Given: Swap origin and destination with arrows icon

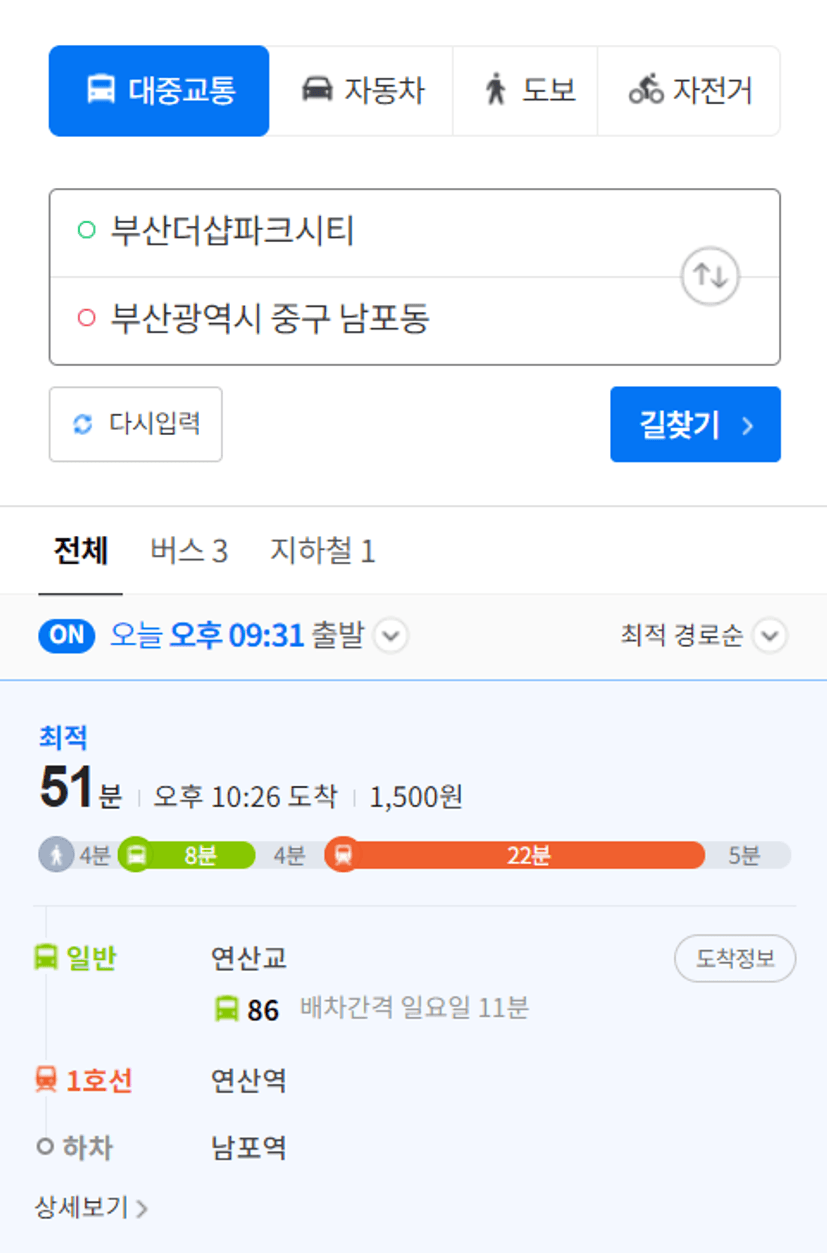Looking at the screenshot, I should (710, 276).
